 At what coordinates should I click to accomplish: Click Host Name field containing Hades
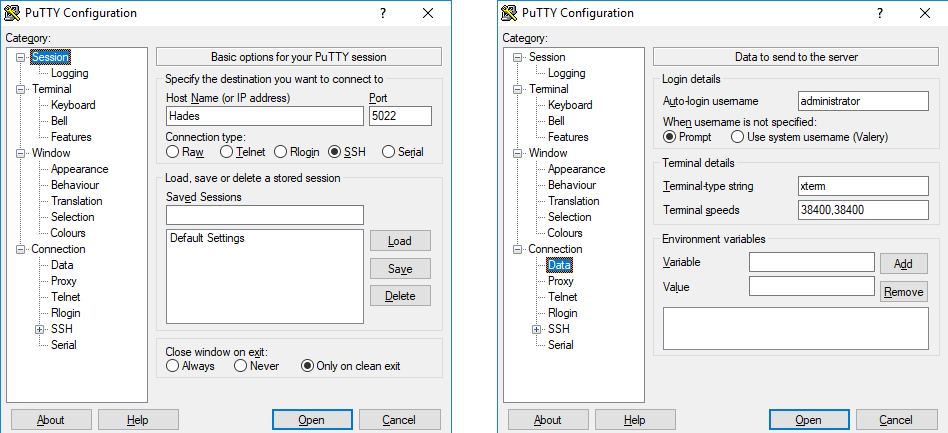click(x=265, y=116)
